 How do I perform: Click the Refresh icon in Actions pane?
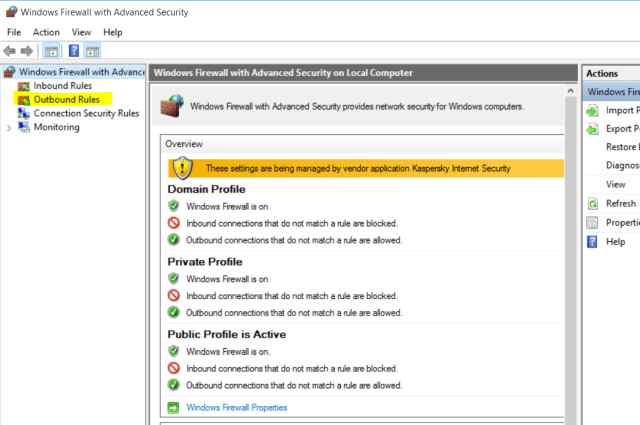click(x=592, y=204)
